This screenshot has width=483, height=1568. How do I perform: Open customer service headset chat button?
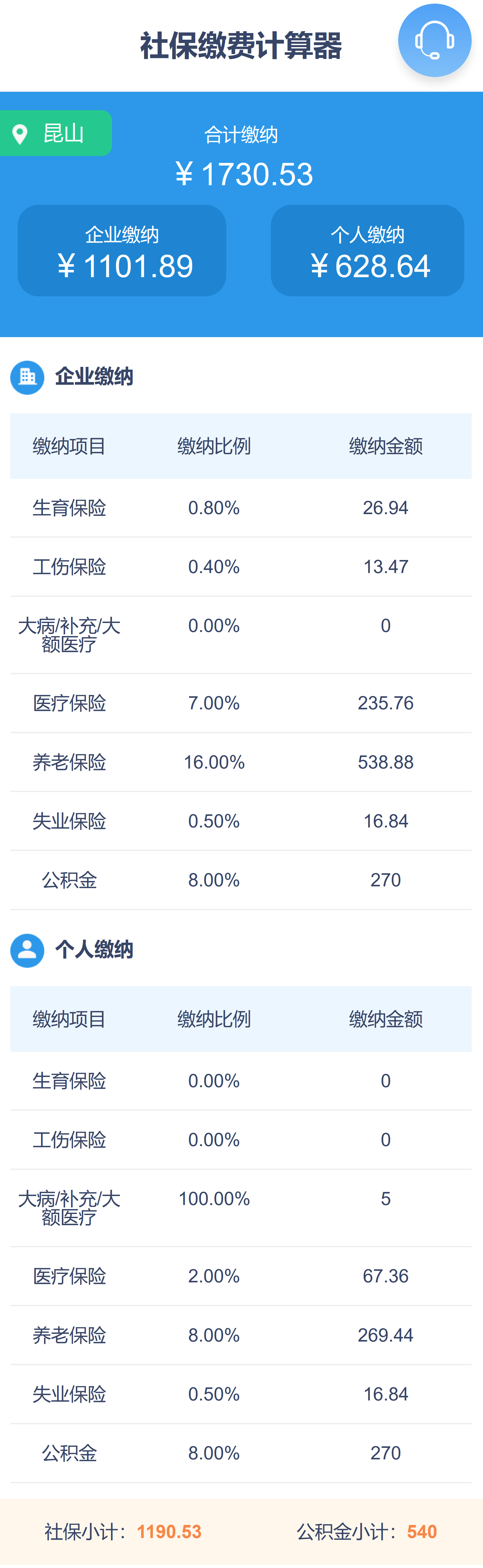(434, 40)
